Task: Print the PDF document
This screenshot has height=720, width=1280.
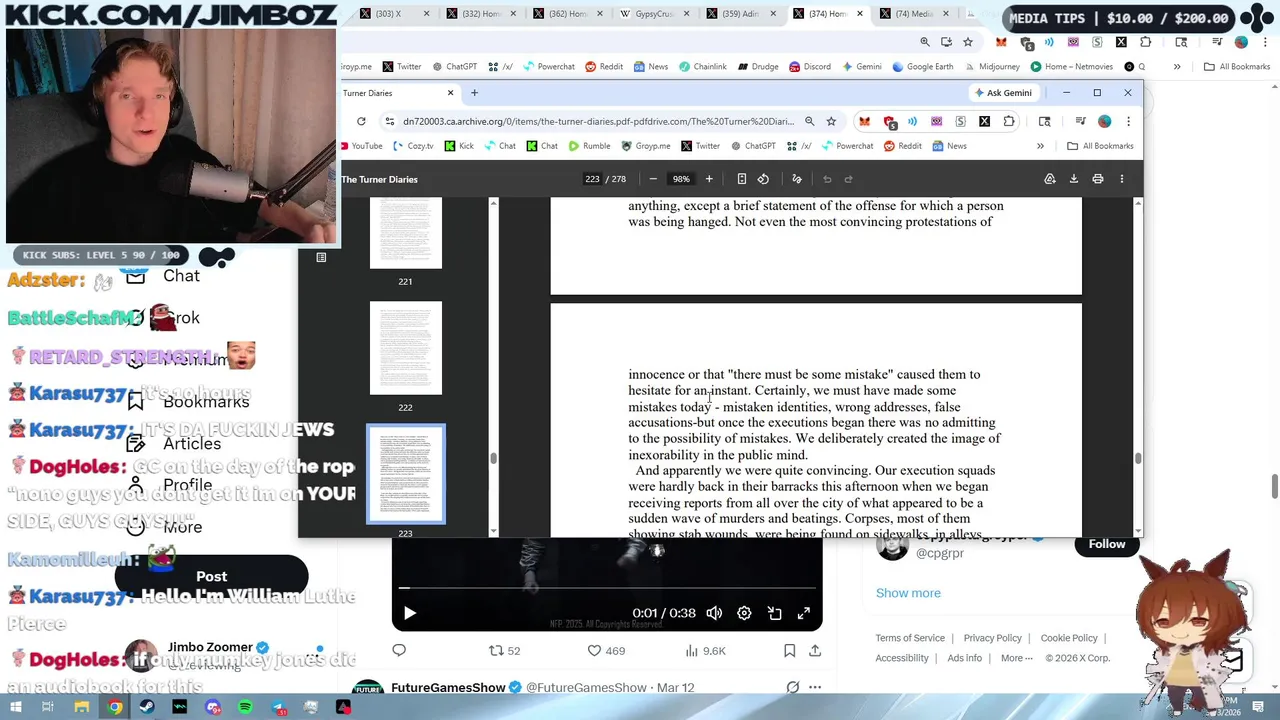Action: tap(1097, 179)
